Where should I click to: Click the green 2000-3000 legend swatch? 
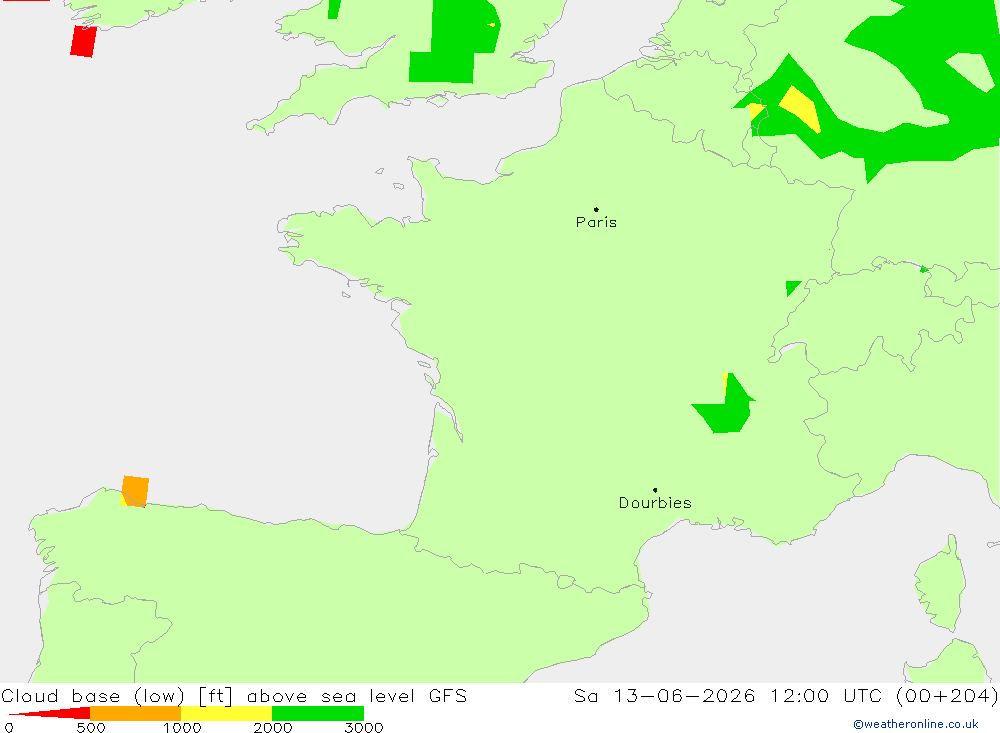click(318, 713)
